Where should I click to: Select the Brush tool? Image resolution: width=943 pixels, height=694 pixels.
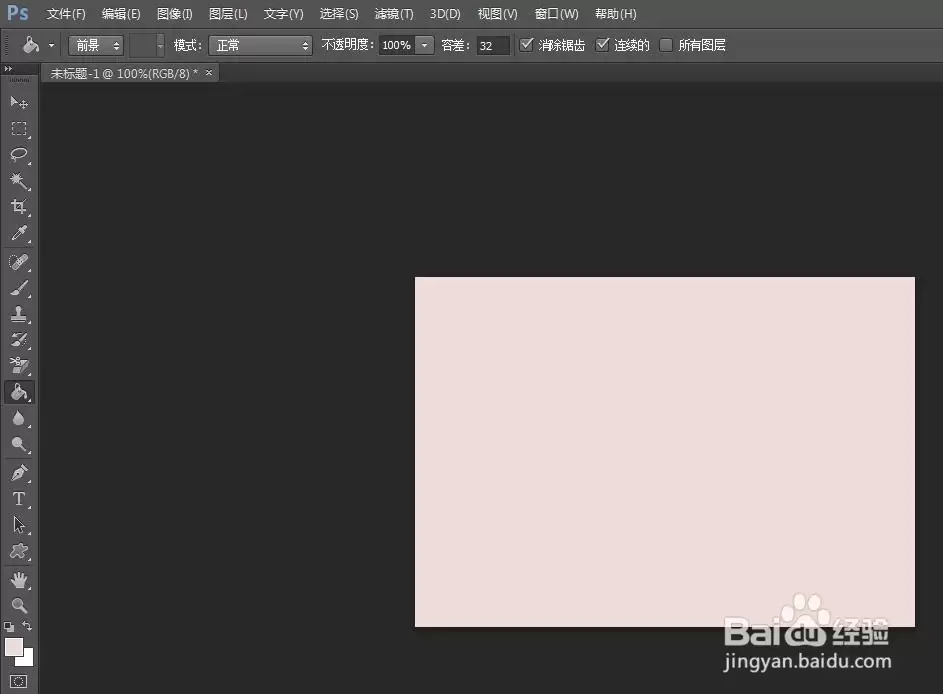[x=19, y=288]
